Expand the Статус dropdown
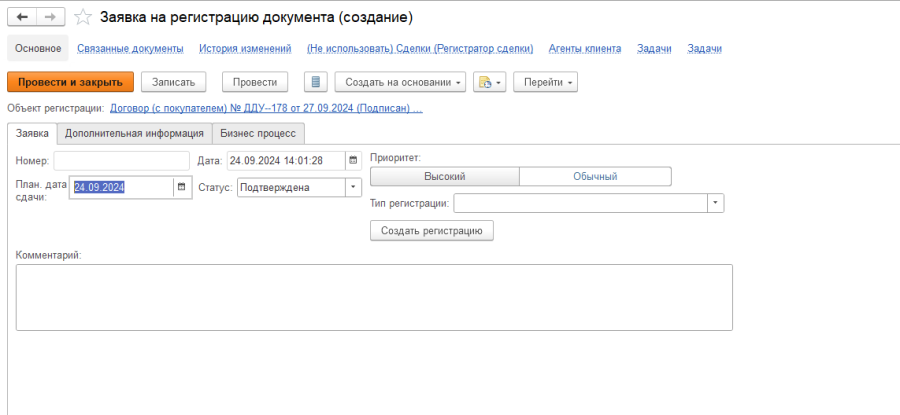The height and width of the screenshot is (415, 900). [x=353, y=187]
